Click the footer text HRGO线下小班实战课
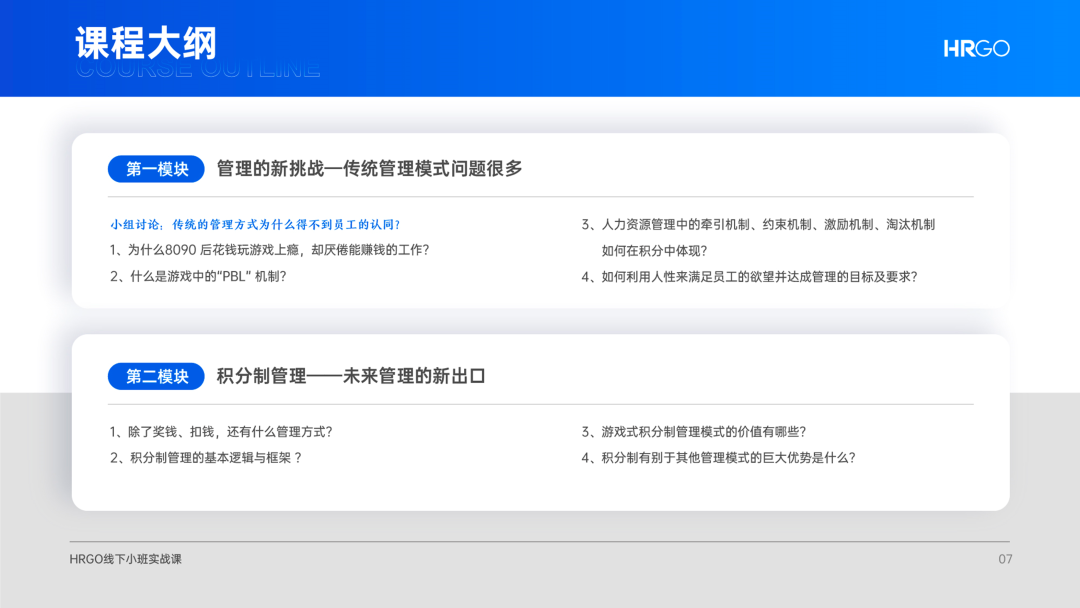The image size is (1080, 608). pos(126,559)
